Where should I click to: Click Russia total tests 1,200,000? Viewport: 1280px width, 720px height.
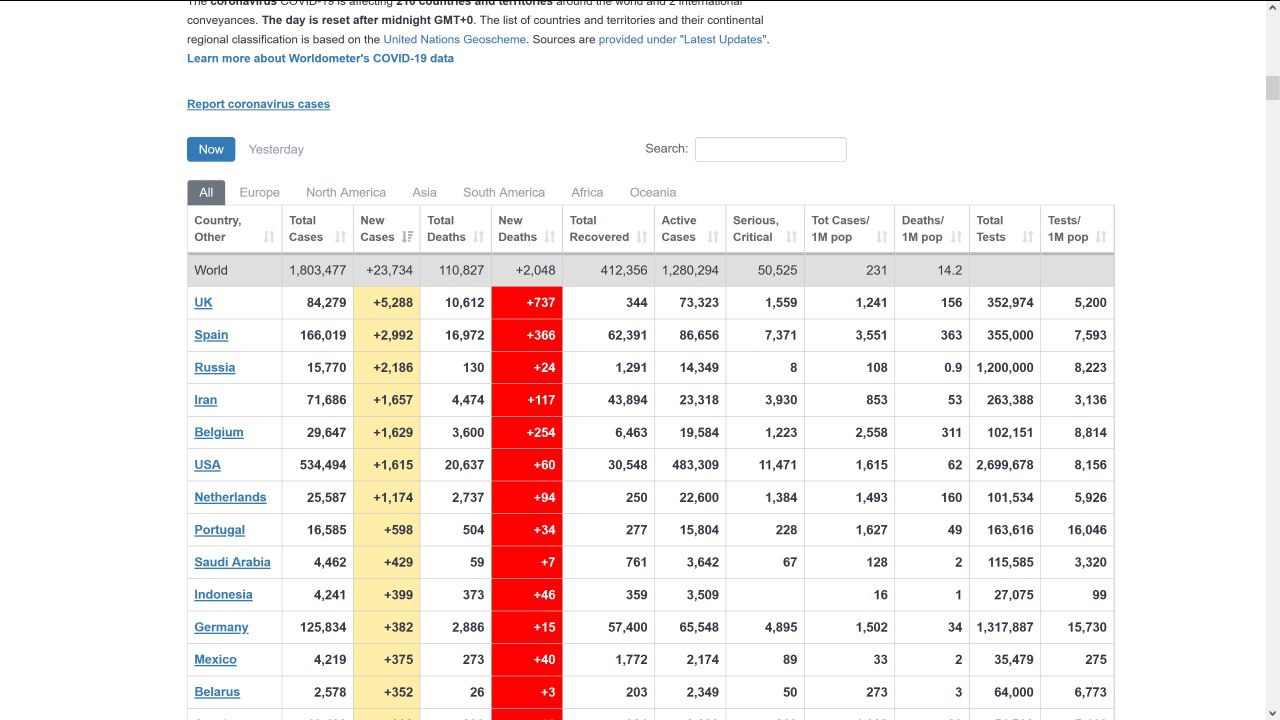coord(1005,367)
